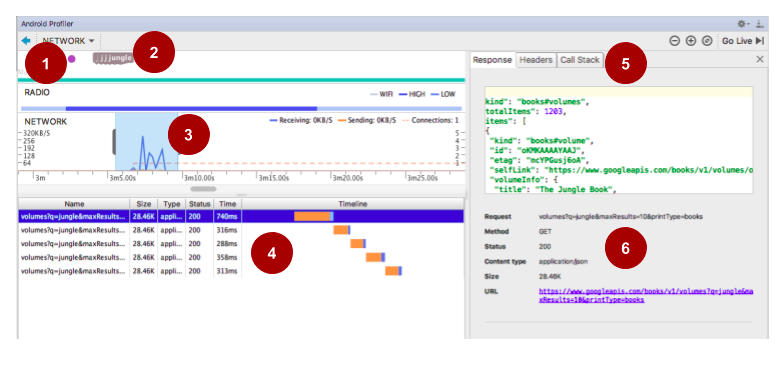
Task: Switch to the Call Stack tab
Action: pos(580,60)
